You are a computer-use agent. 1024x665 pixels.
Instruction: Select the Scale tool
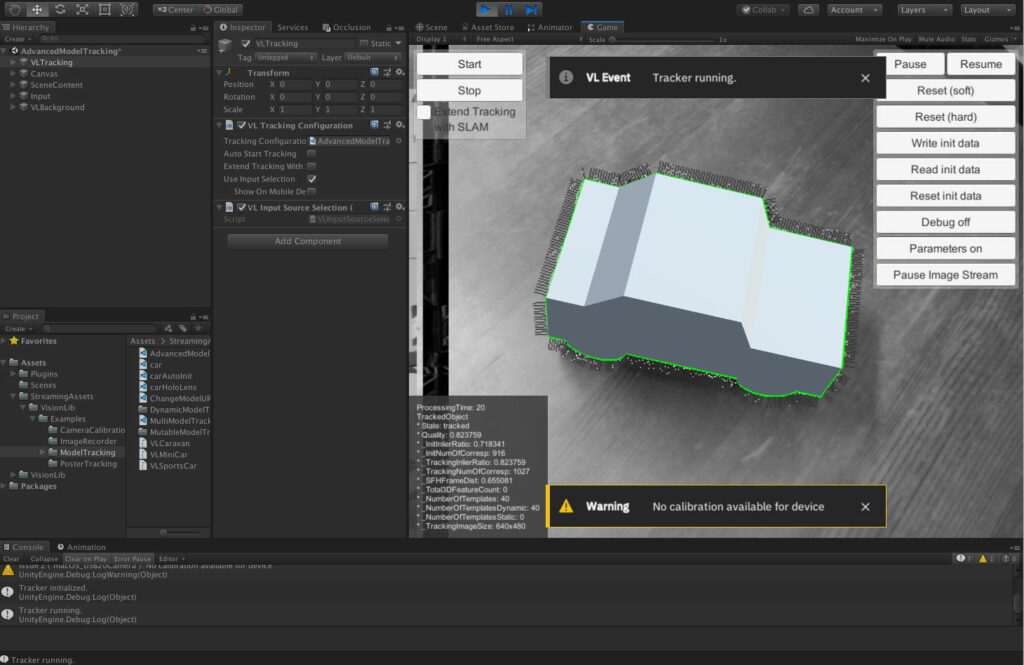pyautogui.click(x=82, y=9)
